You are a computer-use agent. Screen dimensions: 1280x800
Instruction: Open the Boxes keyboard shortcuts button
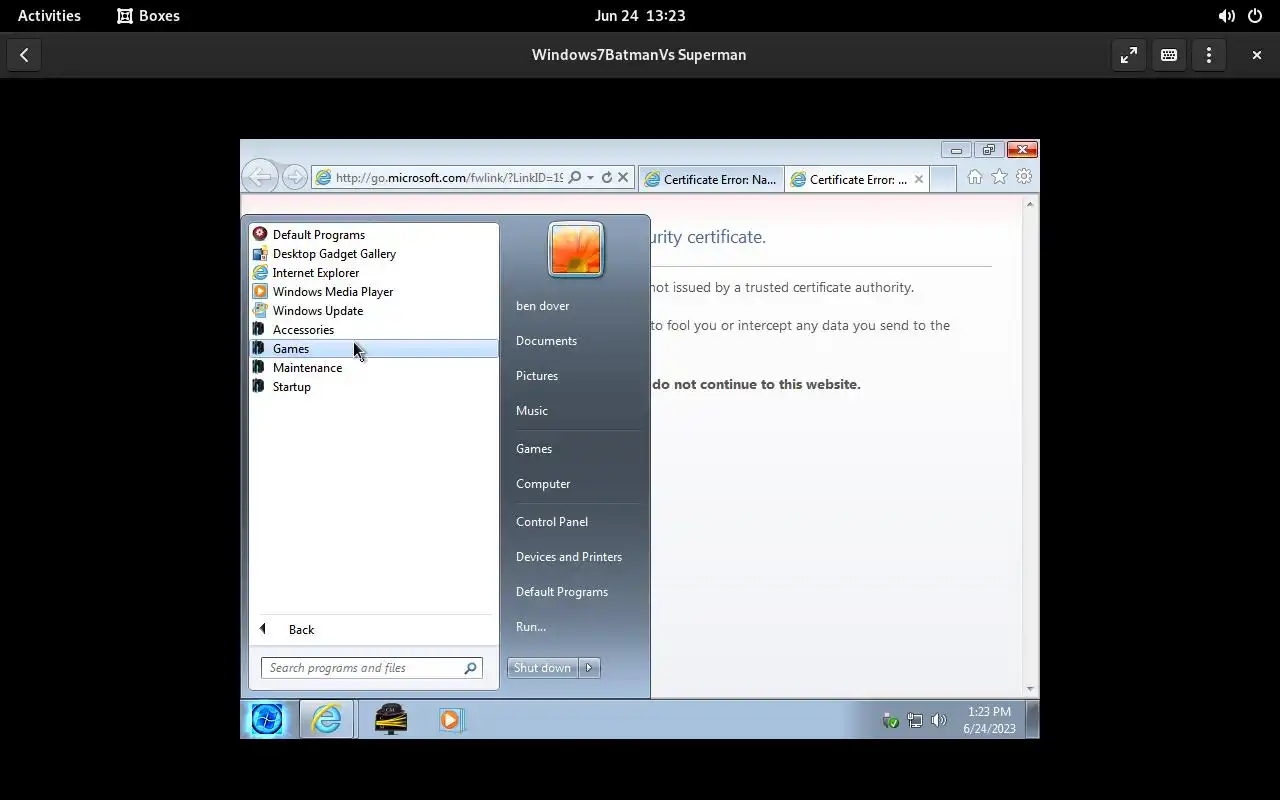tap(1169, 55)
